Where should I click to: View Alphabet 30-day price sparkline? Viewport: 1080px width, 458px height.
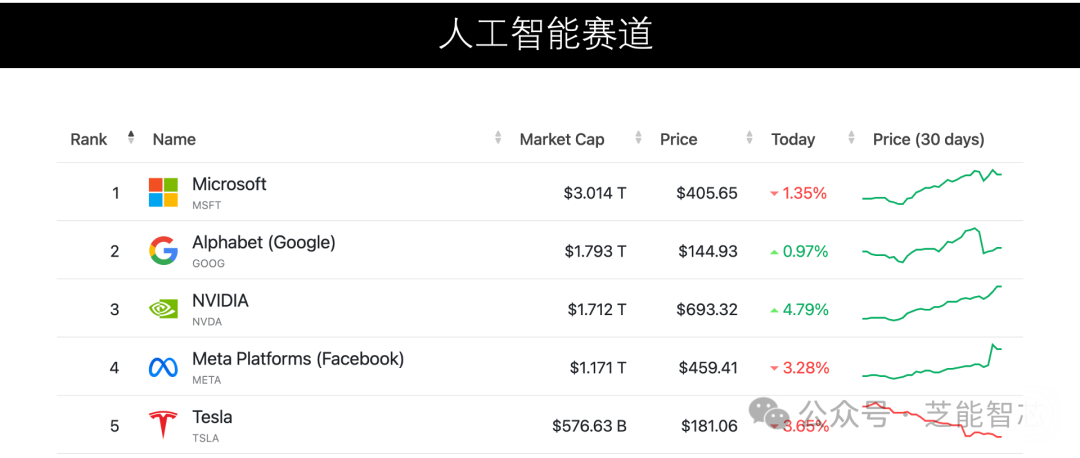(931, 246)
